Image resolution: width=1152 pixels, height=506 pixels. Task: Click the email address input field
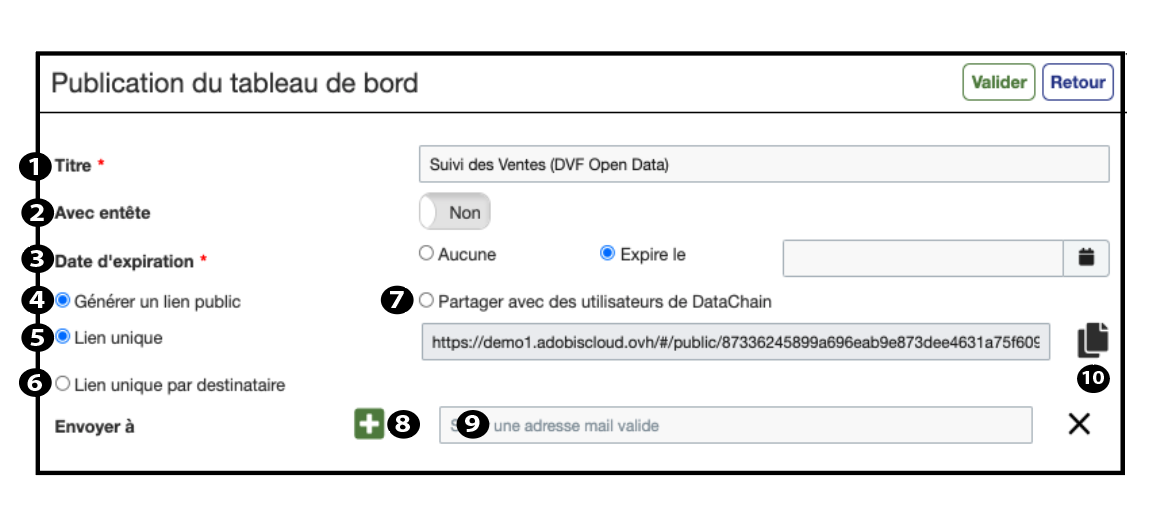point(736,425)
